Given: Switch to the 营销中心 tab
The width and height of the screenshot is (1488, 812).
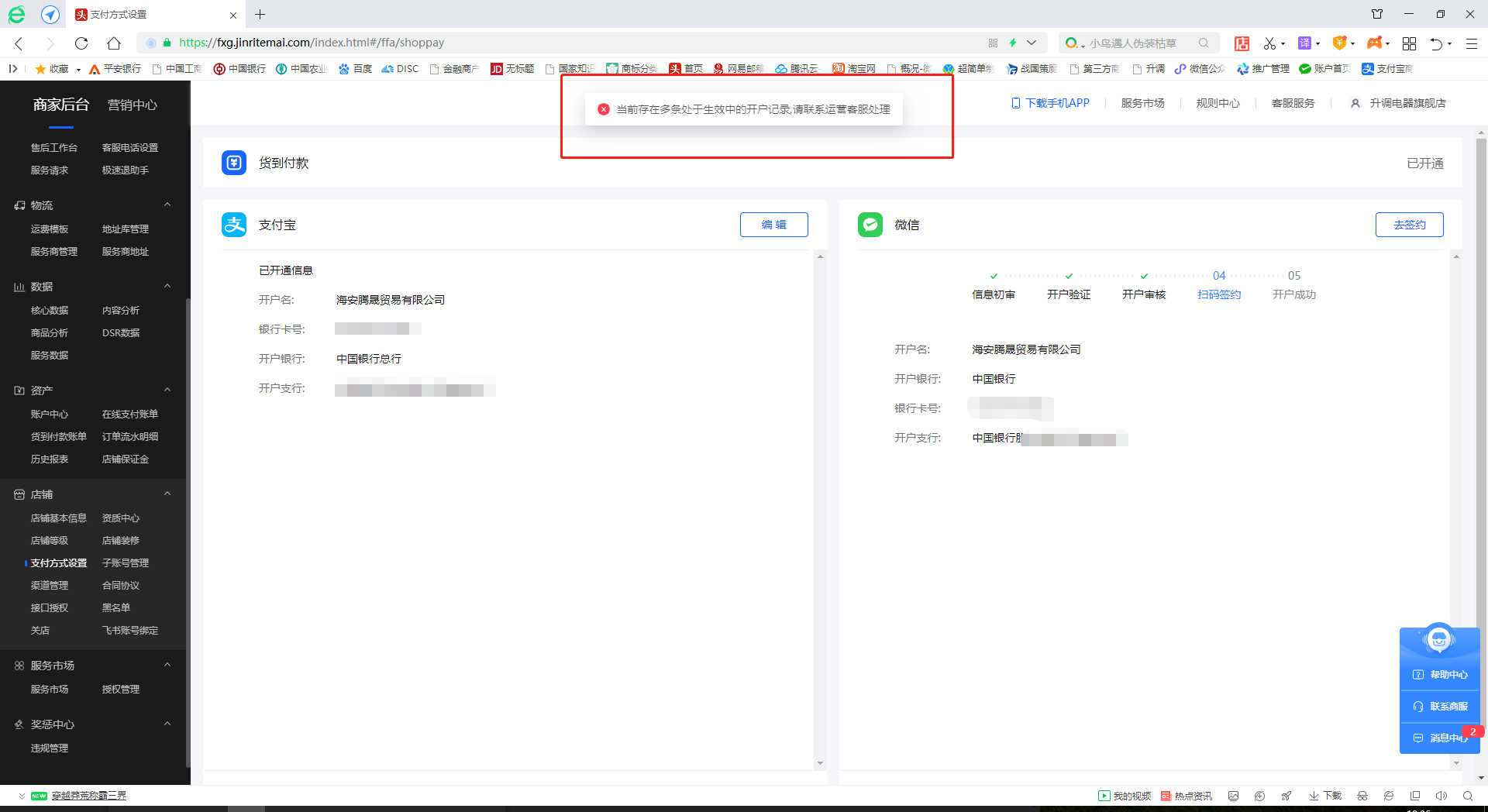Looking at the screenshot, I should pos(133,105).
